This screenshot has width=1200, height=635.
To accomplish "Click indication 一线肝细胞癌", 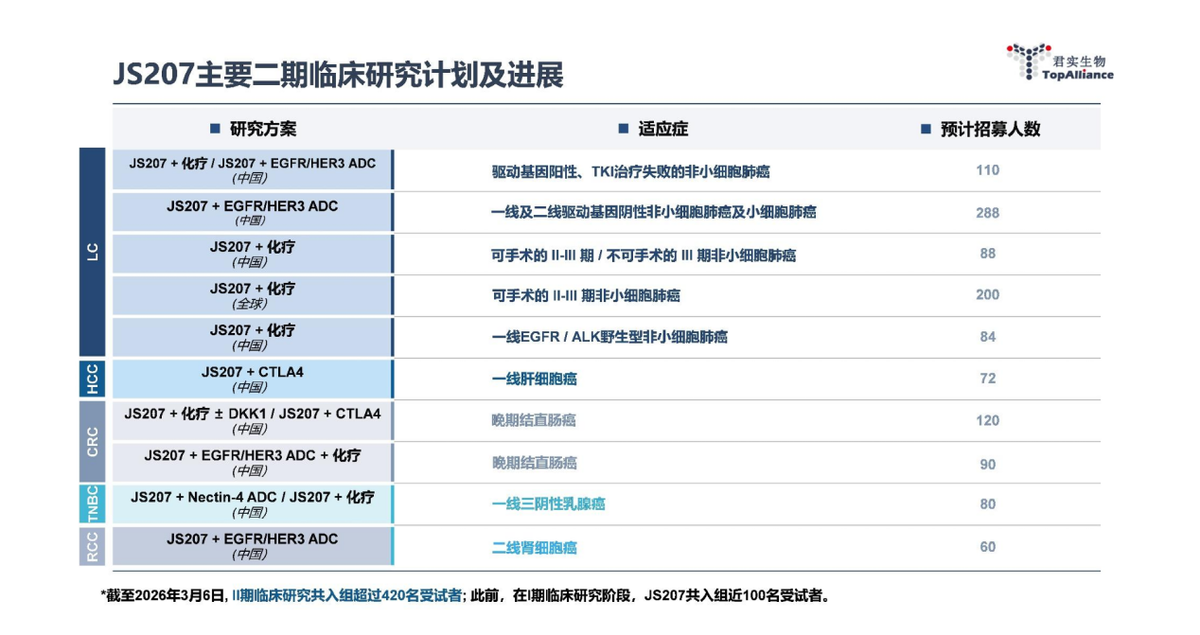I will [x=534, y=380].
